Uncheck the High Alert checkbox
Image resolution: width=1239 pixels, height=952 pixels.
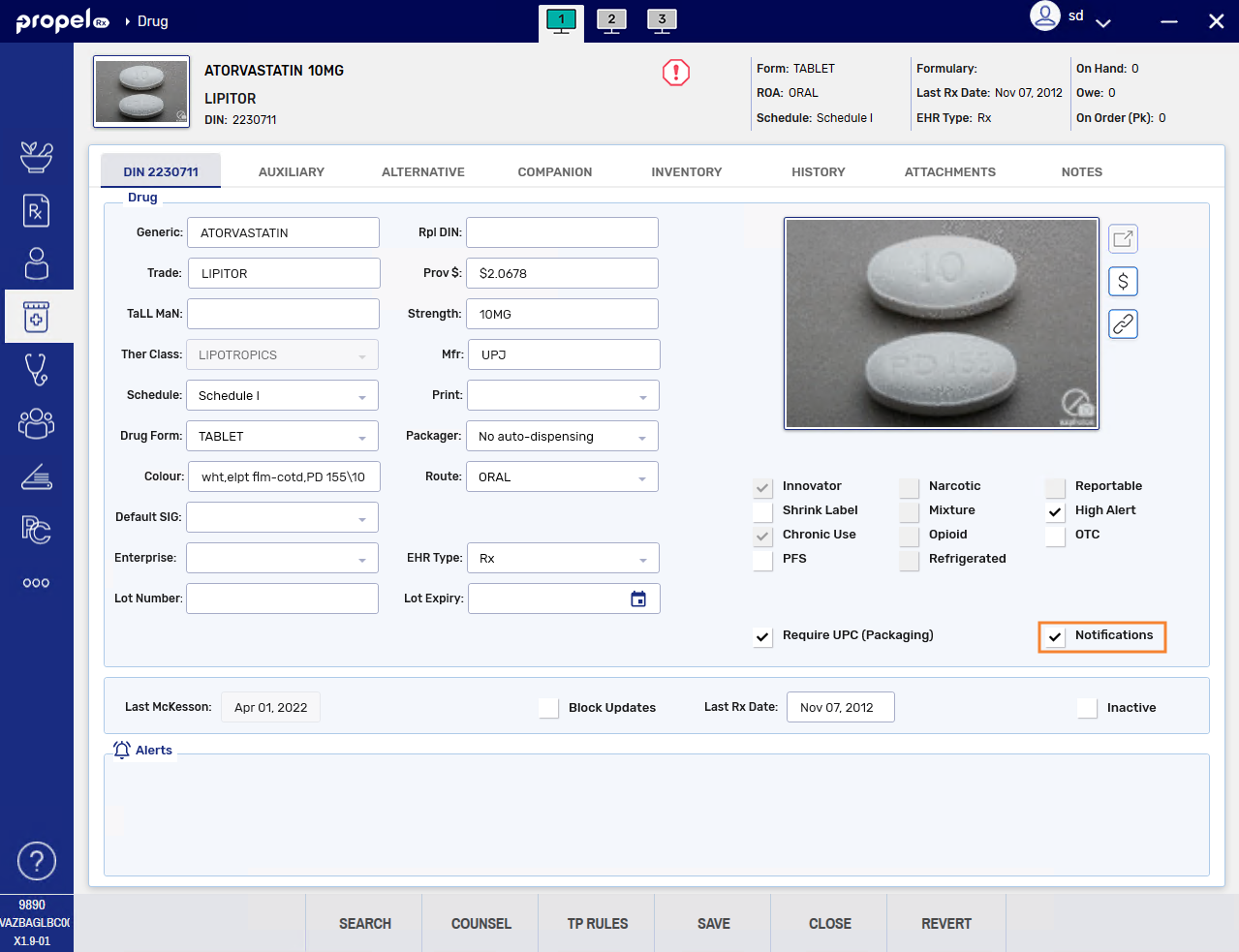[1056, 511]
